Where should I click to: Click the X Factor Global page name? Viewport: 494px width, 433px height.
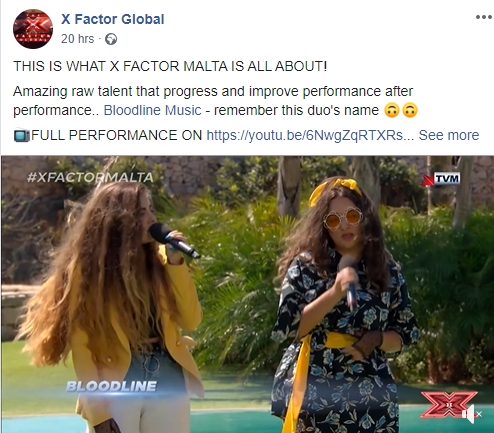pyautogui.click(x=113, y=19)
